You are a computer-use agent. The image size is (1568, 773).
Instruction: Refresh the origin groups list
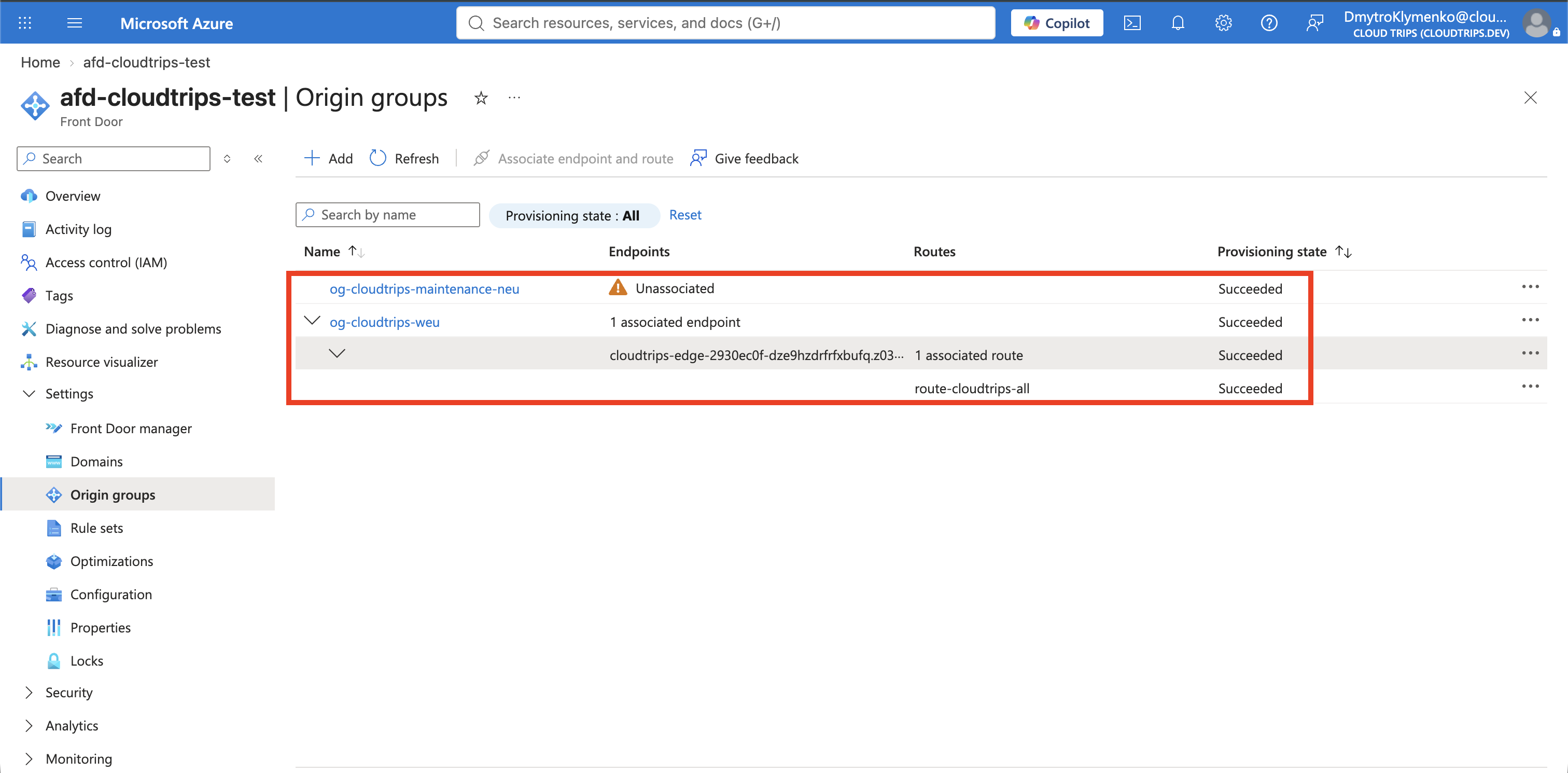pyautogui.click(x=404, y=158)
